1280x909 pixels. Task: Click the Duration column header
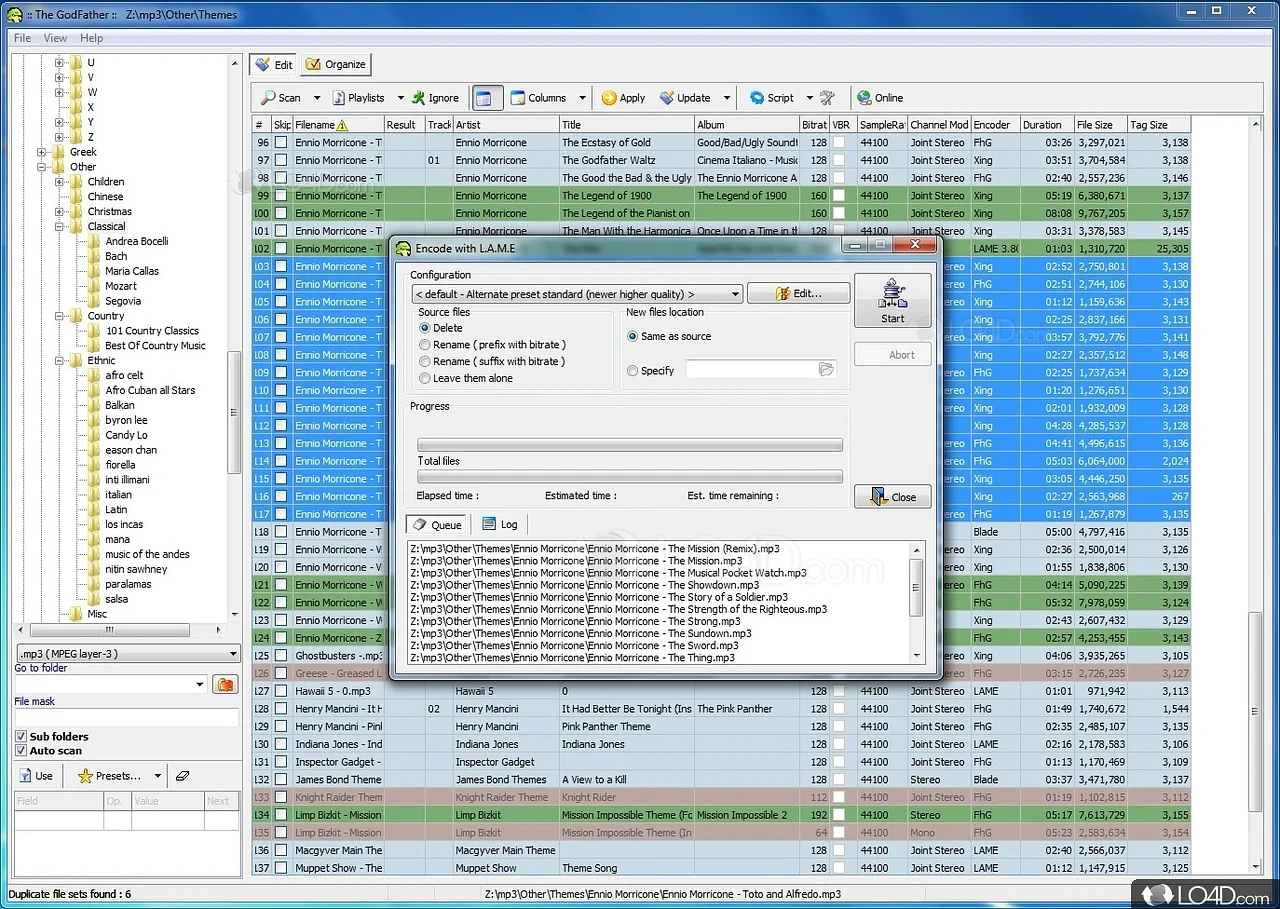tap(1046, 125)
